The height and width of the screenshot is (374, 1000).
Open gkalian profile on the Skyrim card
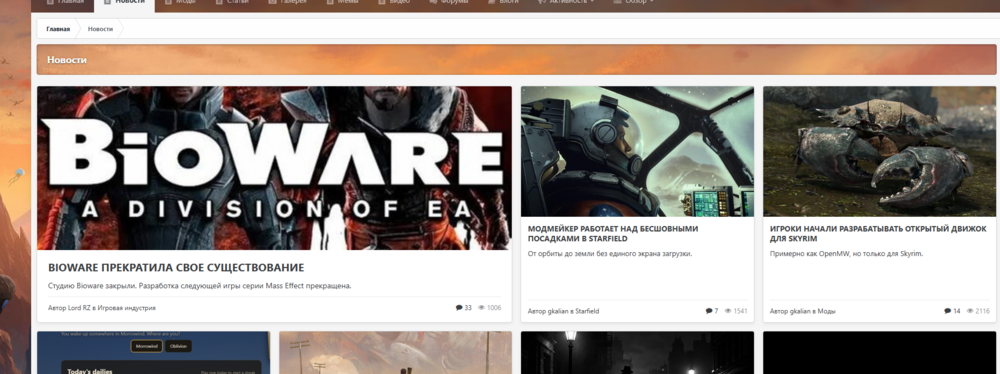800,311
